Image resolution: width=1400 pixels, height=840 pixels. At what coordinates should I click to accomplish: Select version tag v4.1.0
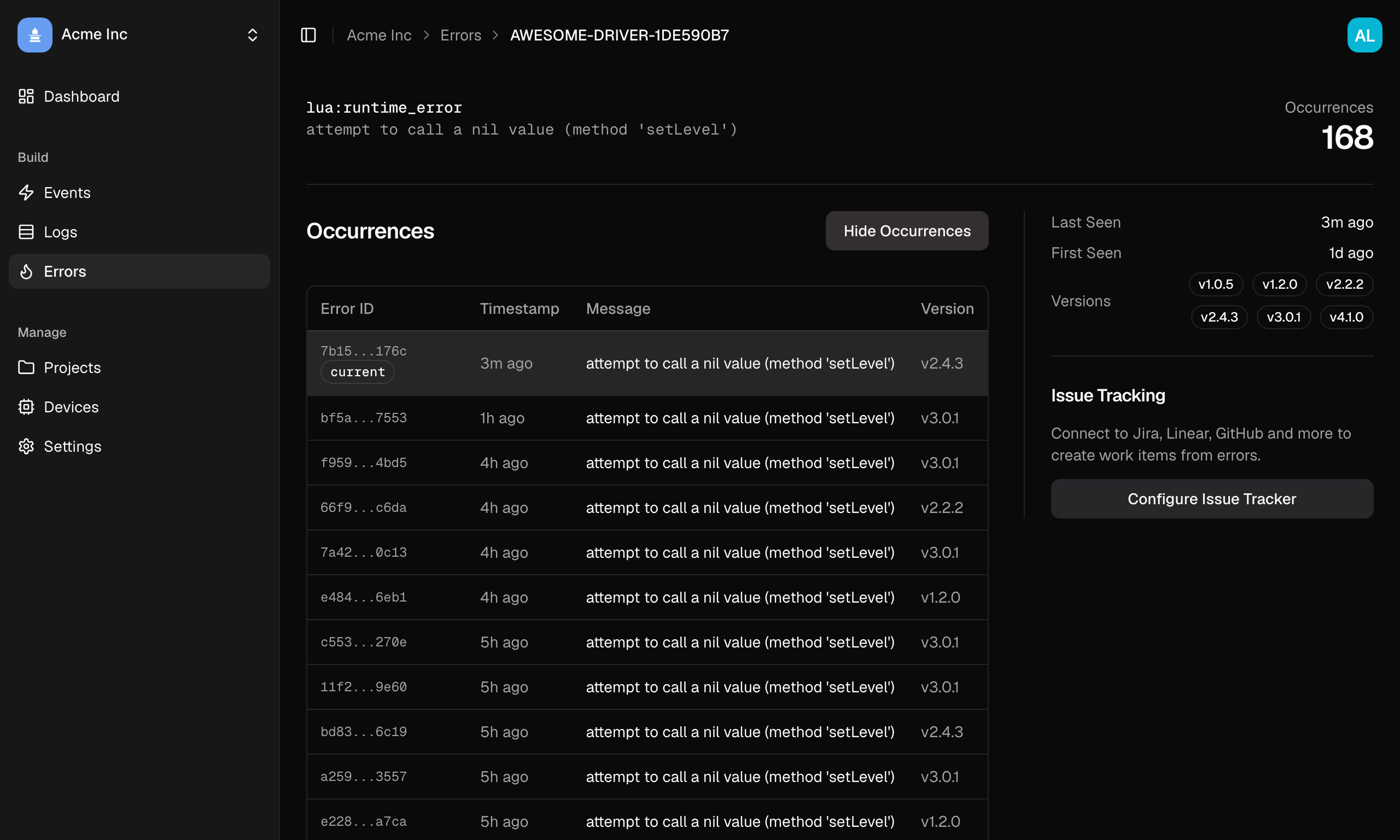1346,317
